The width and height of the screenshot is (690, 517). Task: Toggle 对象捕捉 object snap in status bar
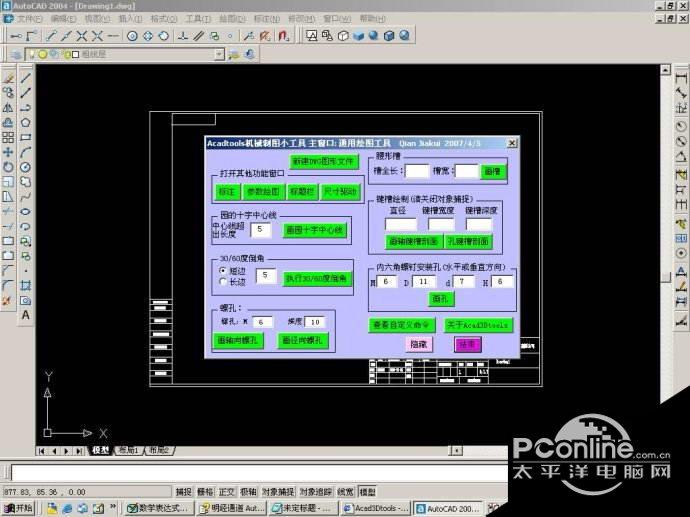(278, 492)
